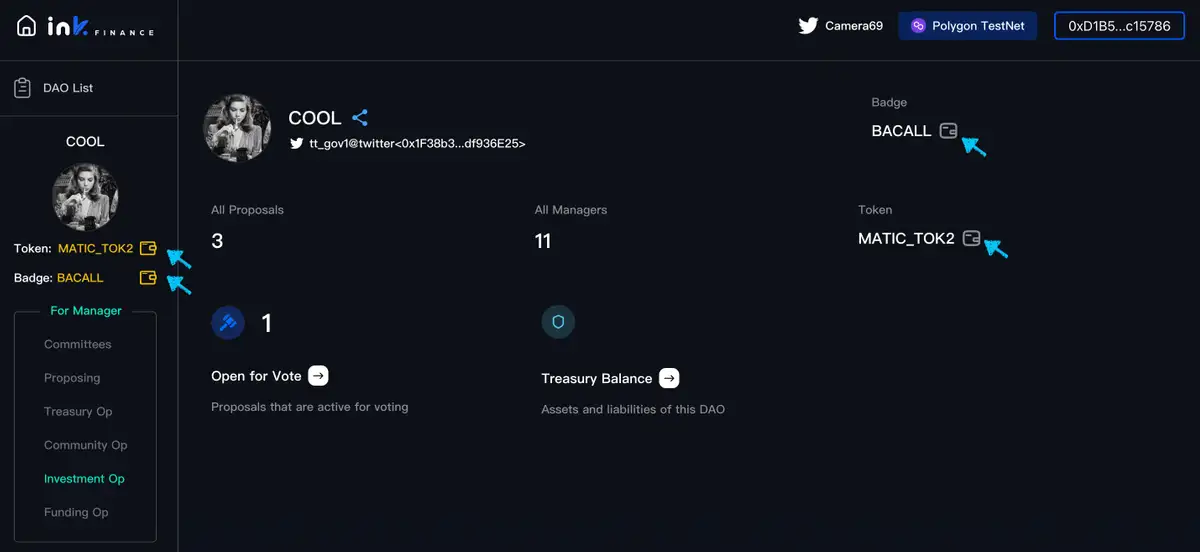Open Community Op menu item
This screenshot has height=552, width=1200.
(86, 445)
